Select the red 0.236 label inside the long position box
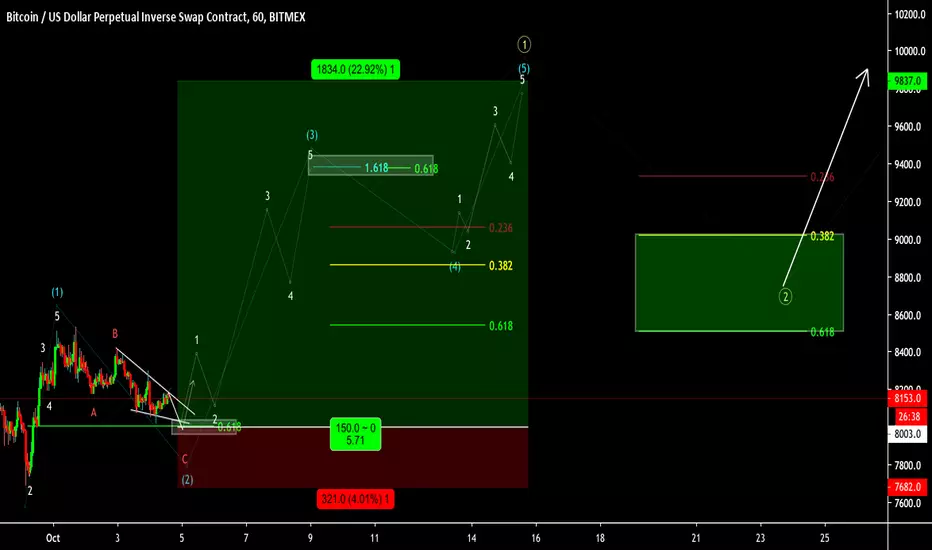The width and height of the screenshot is (932, 550). [500, 228]
